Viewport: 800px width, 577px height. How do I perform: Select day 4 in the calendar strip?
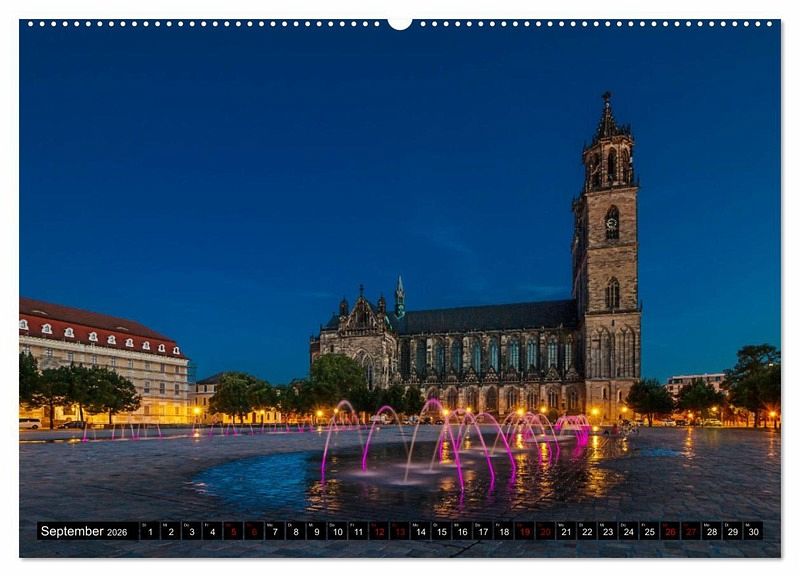(212, 531)
